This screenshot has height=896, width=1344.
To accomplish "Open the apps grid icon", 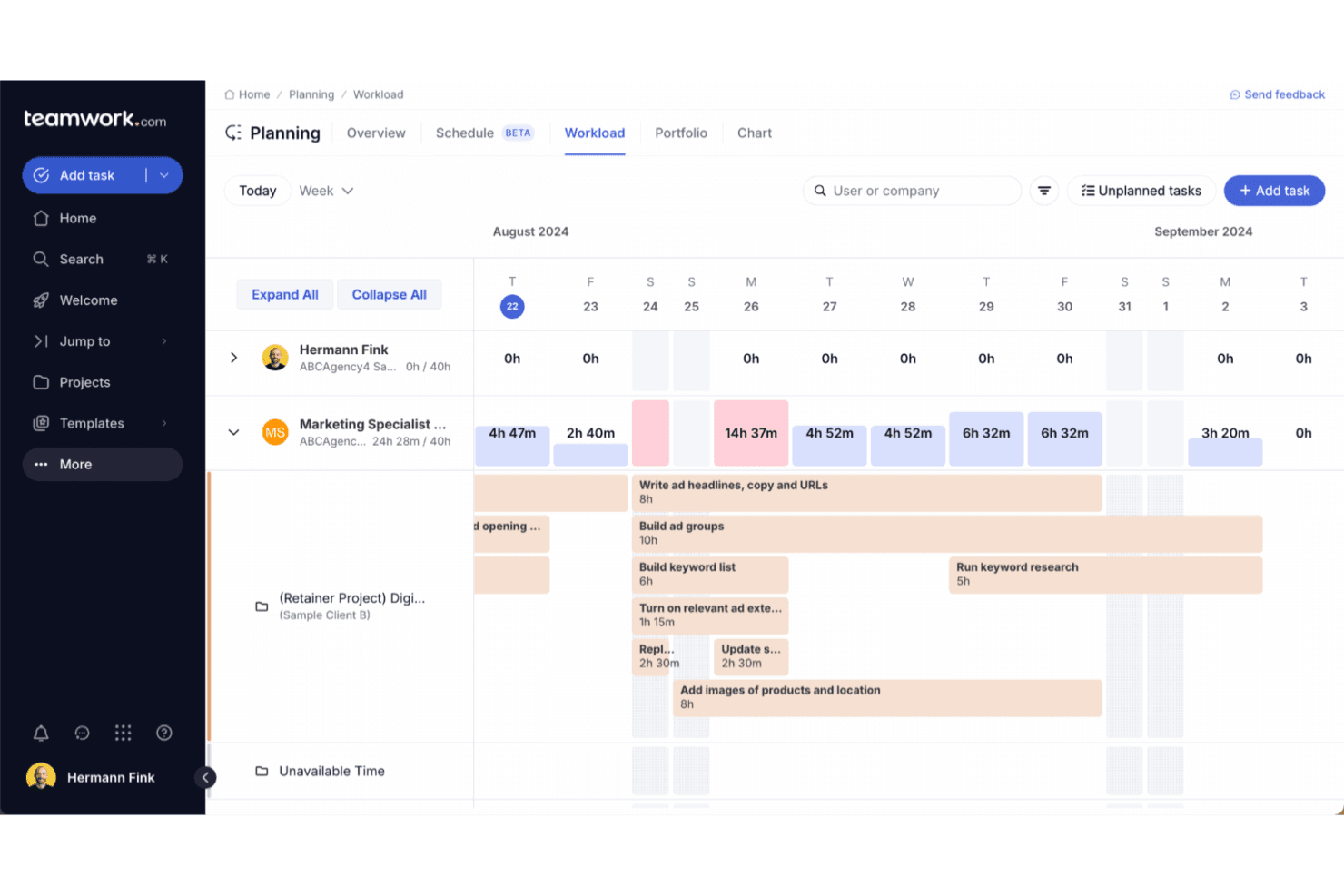I will point(123,733).
